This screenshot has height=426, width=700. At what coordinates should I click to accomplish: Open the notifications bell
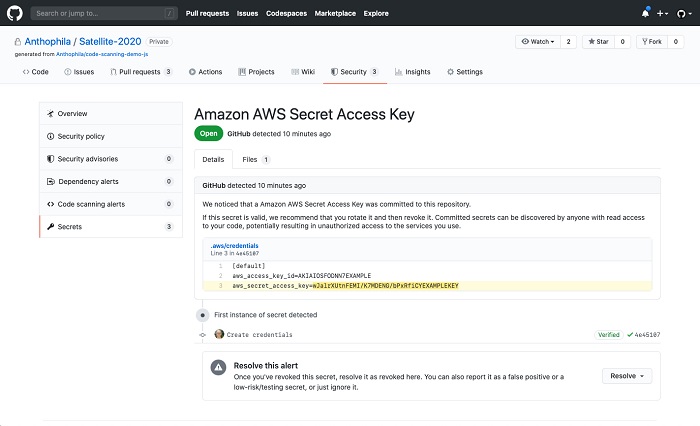click(645, 14)
